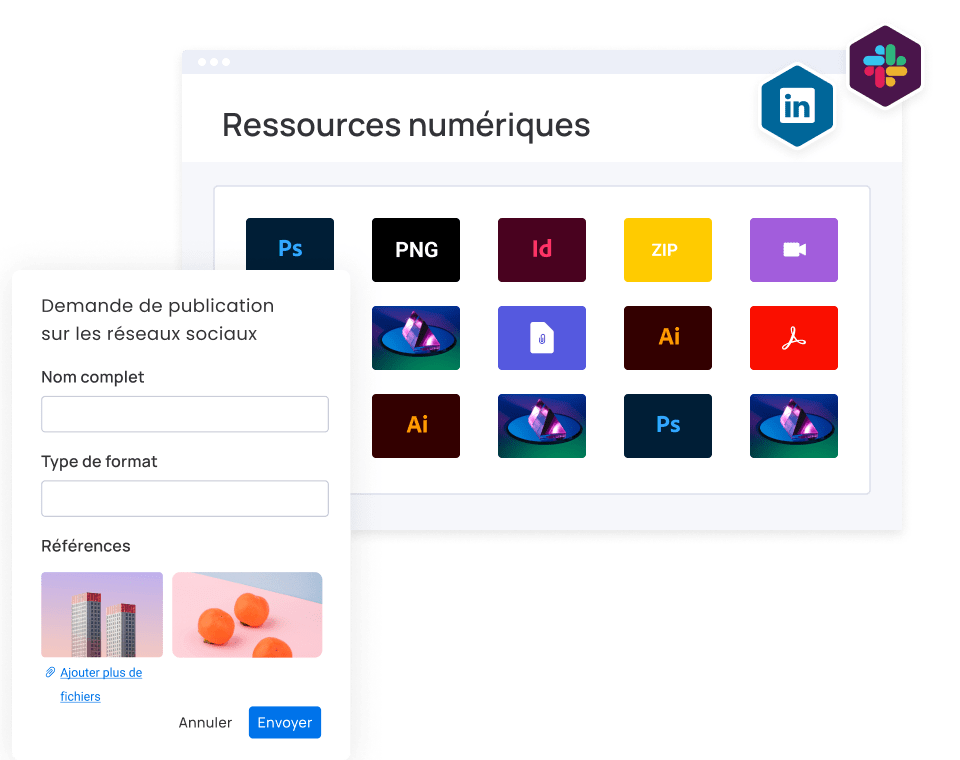Select the Ps tile in top row

290,244
